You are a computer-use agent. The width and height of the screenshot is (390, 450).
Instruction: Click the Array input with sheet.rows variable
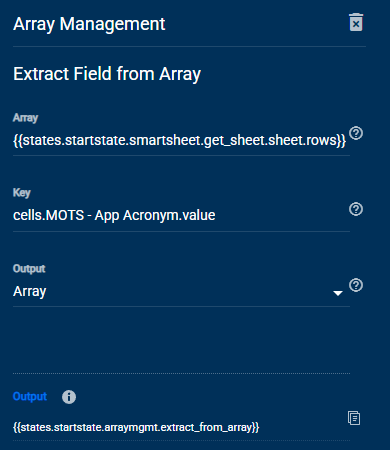(x=179, y=140)
